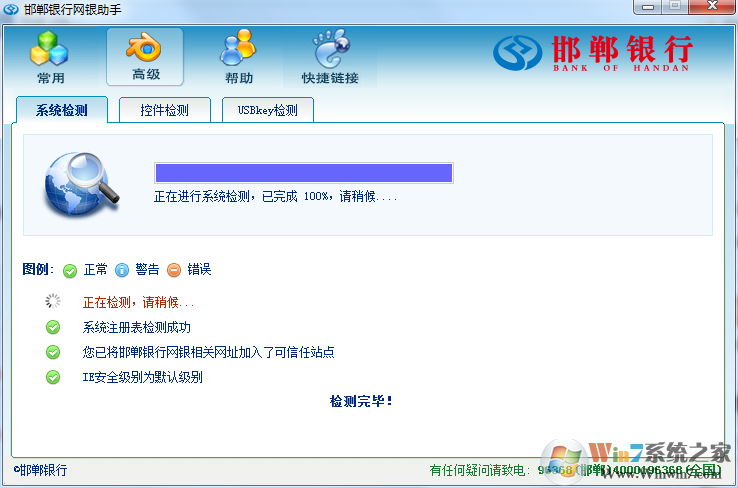This screenshot has width=738, height=488.
Task: Select the text 正在检测，请稍候...
Action: pyautogui.click(x=138, y=302)
